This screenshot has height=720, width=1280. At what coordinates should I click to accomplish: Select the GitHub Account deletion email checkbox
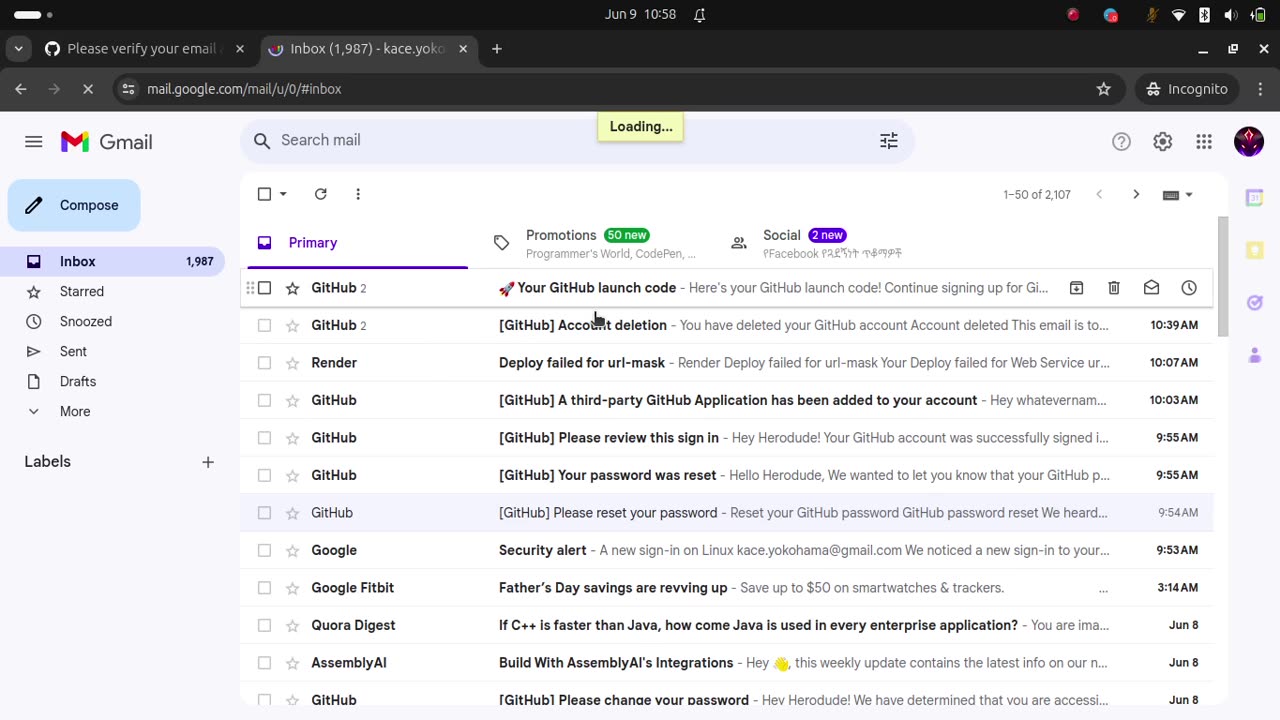pyautogui.click(x=264, y=325)
